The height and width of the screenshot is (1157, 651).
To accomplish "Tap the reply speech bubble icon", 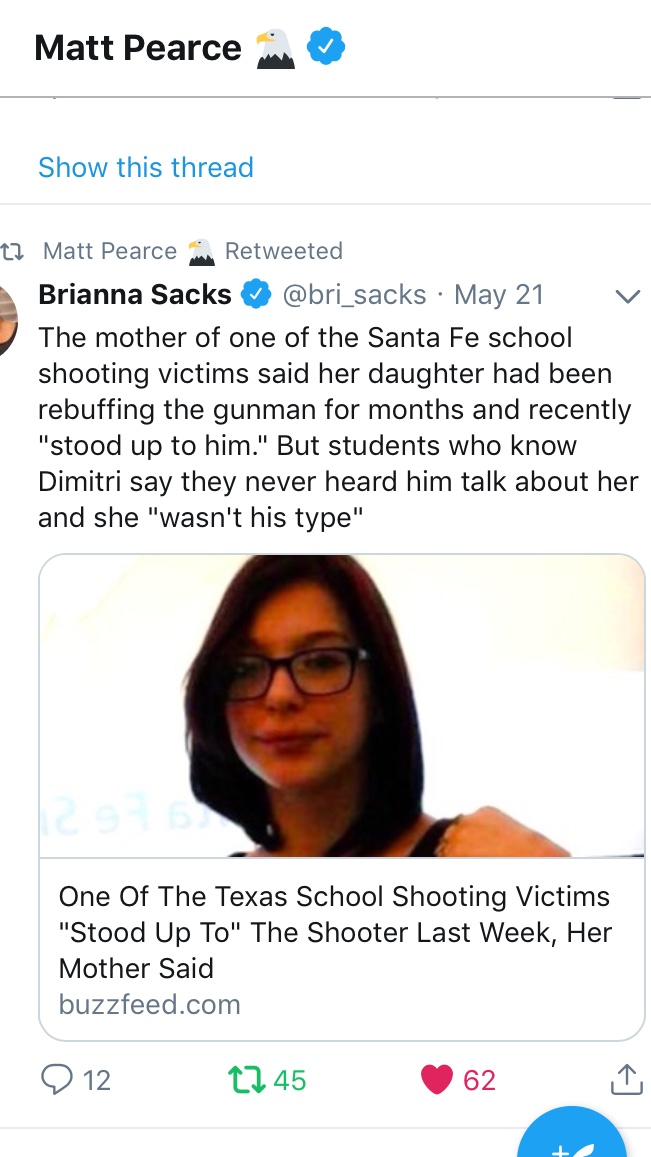I will (56, 1080).
